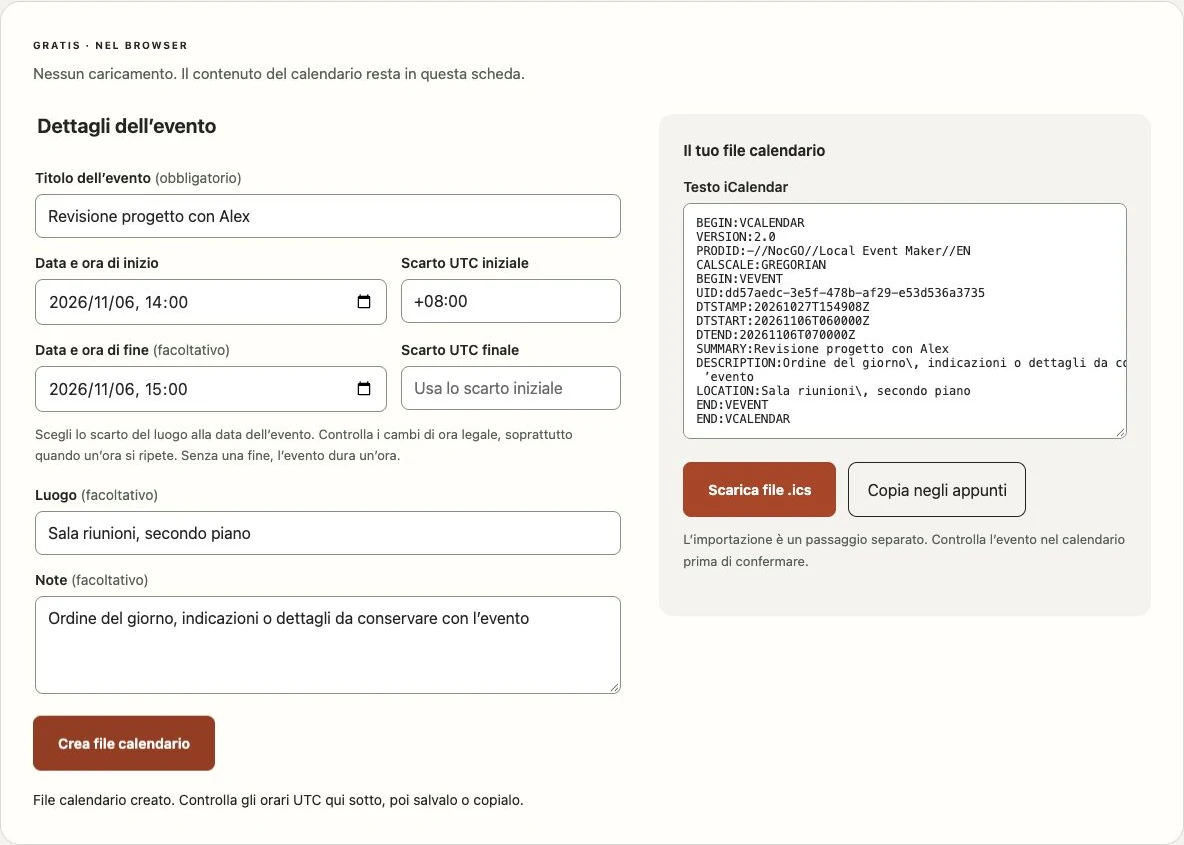The image size is (1184, 845).
Task: Click the BEGIN:VCALENDAR line
Action: (750, 223)
